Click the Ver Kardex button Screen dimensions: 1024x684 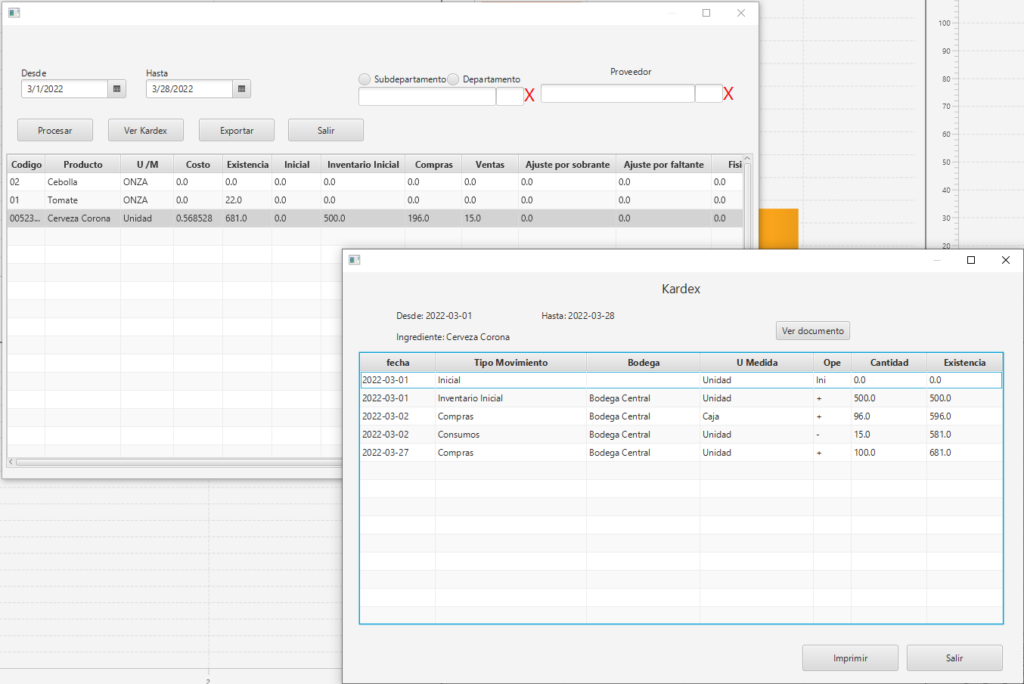tap(146, 131)
